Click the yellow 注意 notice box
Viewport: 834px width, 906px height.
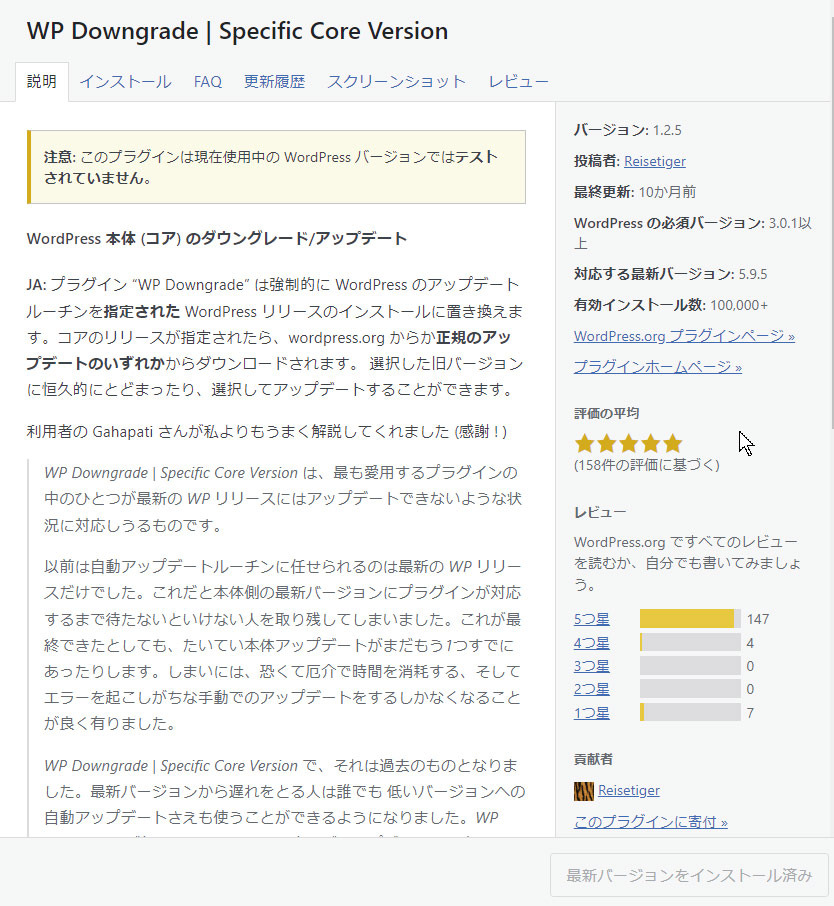pyautogui.click(x=276, y=167)
